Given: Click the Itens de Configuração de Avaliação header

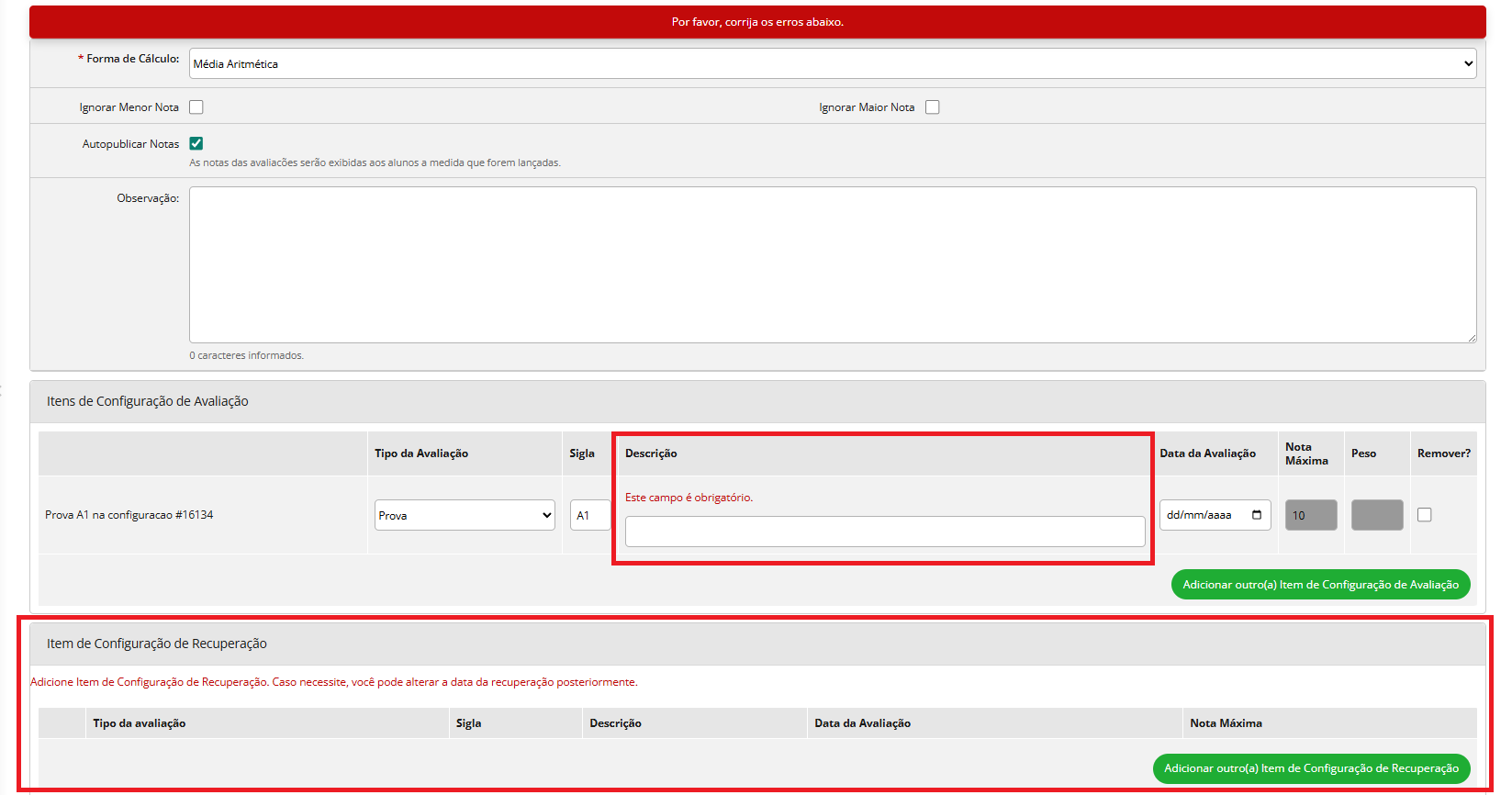Looking at the screenshot, I should tap(148, 401).
